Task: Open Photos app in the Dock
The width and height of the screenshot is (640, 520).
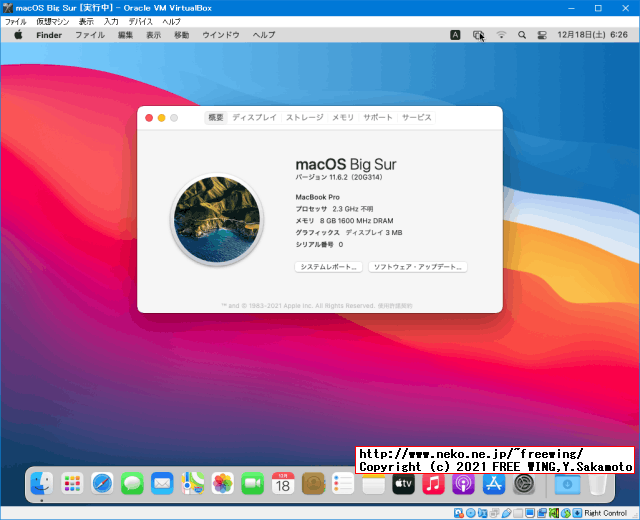Action: tap(223, 484)
